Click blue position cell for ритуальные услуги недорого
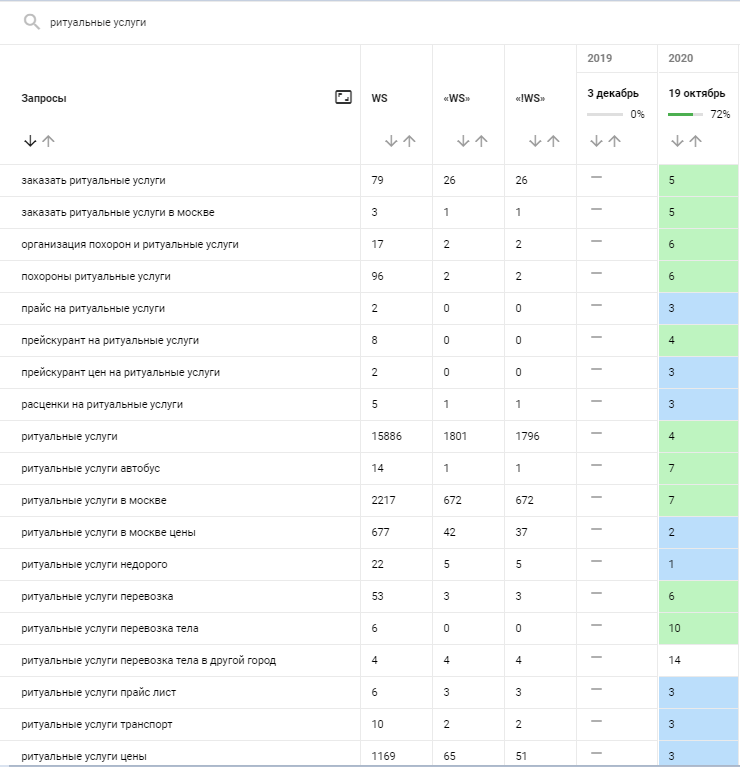 pyautogui.click(x=698, y=565)
